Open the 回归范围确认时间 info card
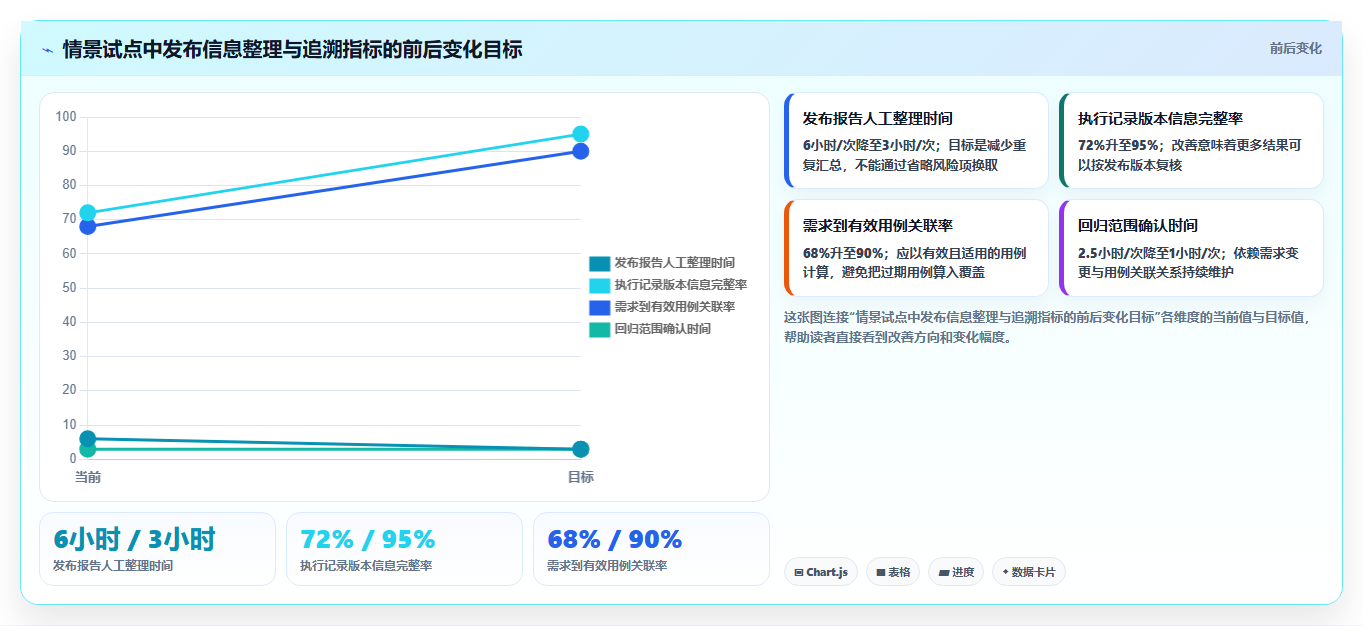Viewport: 1363px width, 626px height. click(1191, 248)
